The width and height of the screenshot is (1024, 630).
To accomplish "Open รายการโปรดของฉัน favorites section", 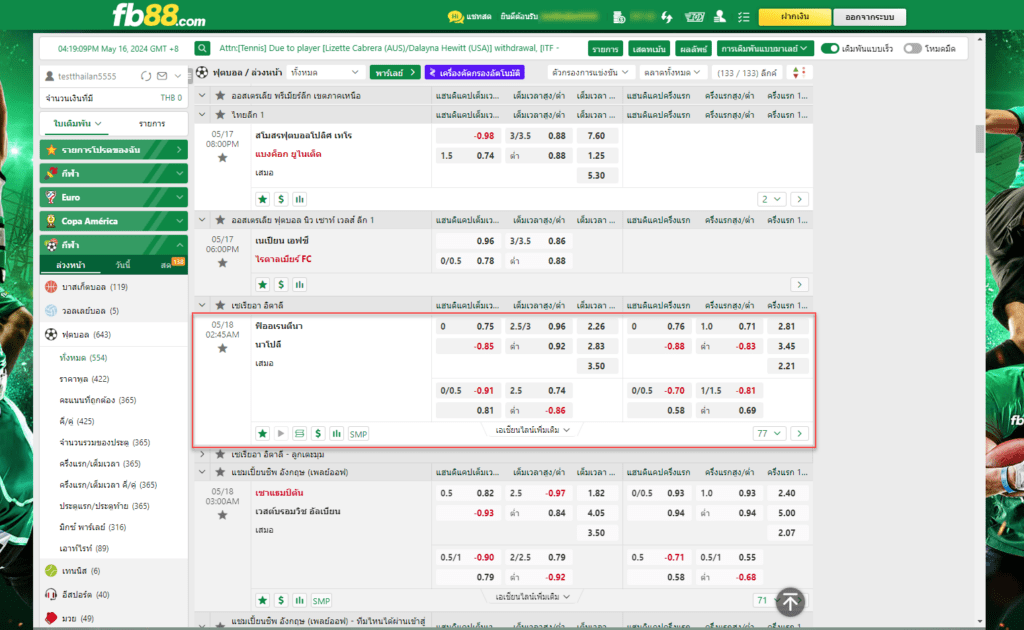I will coord(114,150).
